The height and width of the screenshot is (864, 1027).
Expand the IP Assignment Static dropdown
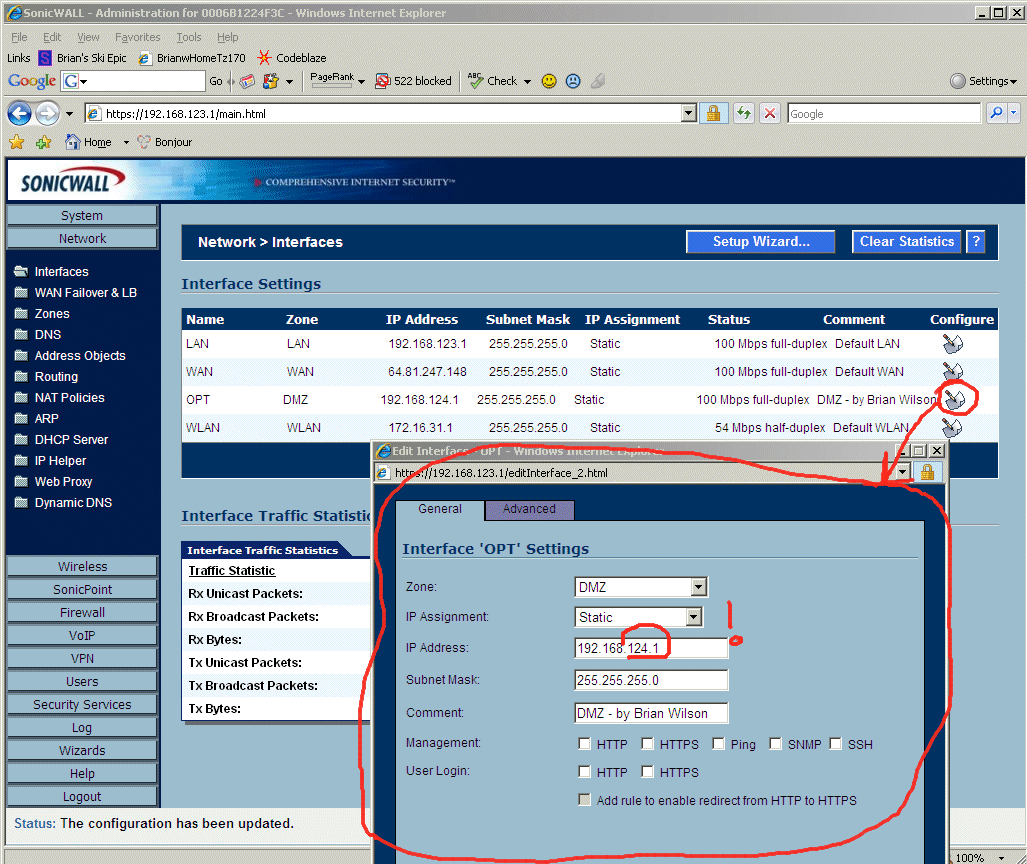tap(694, 617)
